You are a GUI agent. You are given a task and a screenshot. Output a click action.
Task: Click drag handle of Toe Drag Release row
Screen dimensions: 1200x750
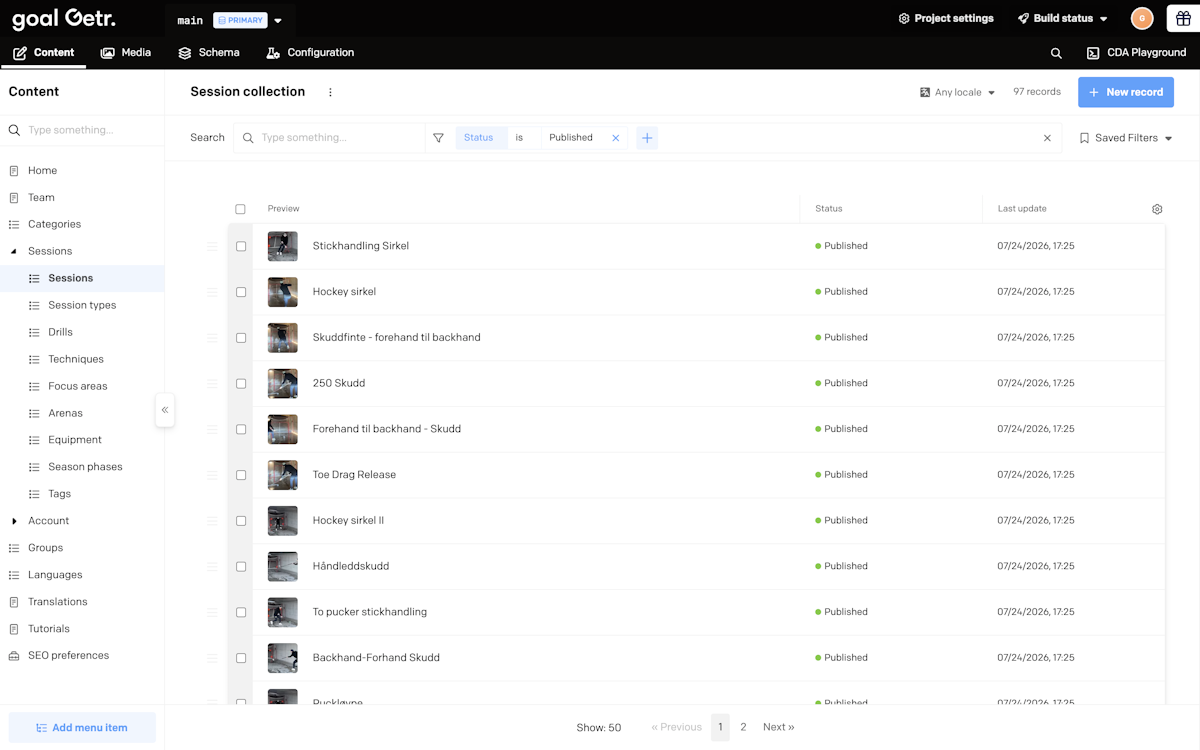(212, 475)
